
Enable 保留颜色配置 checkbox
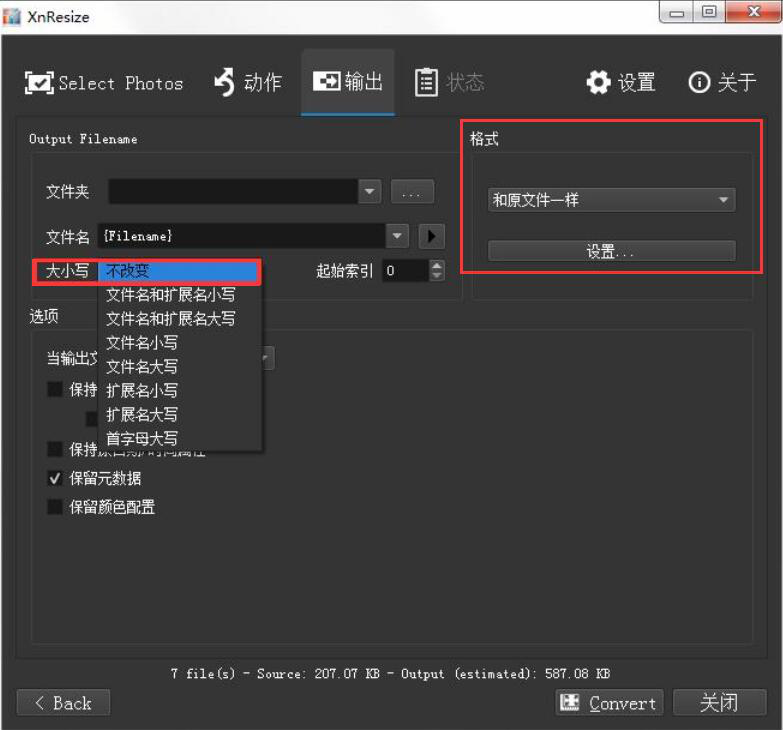pos(54,507)
